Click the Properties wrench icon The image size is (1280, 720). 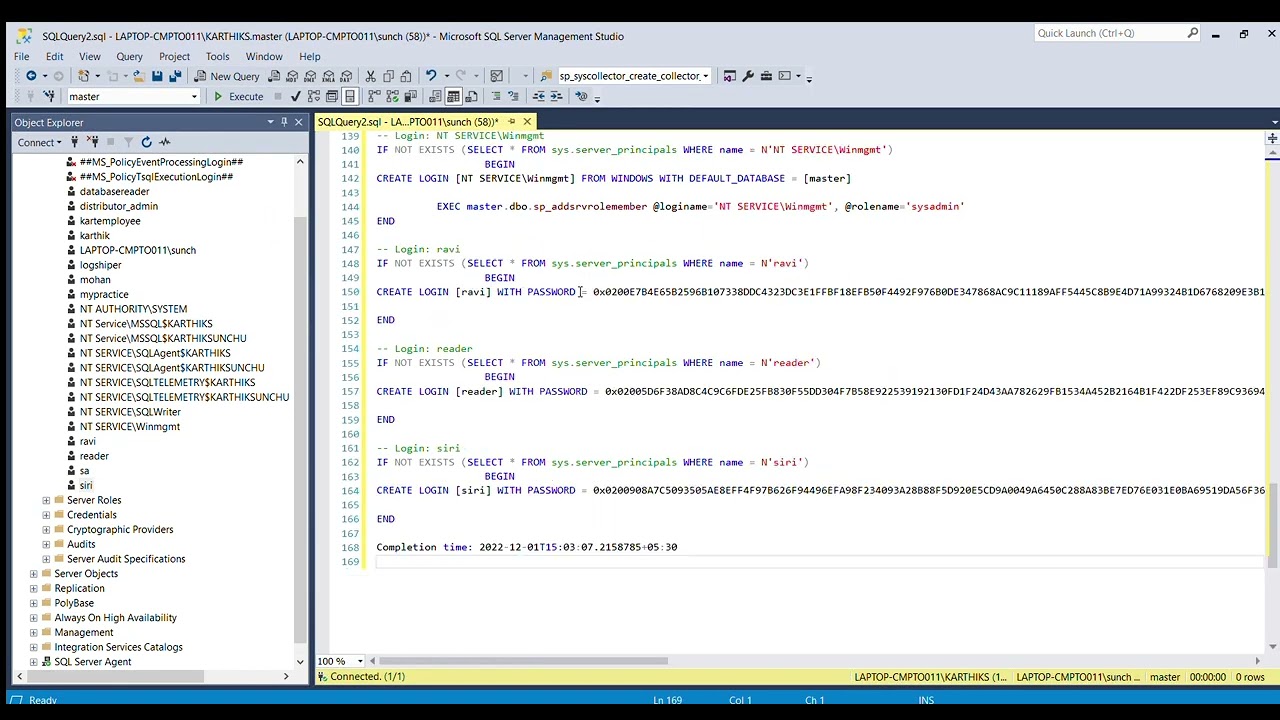pos(748,76)
